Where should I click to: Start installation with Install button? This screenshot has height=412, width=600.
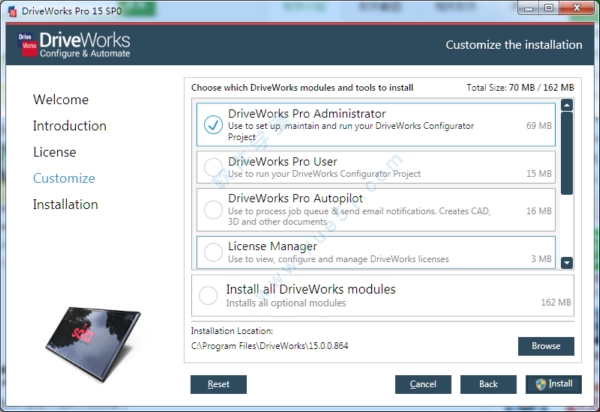tap(554, 384)
